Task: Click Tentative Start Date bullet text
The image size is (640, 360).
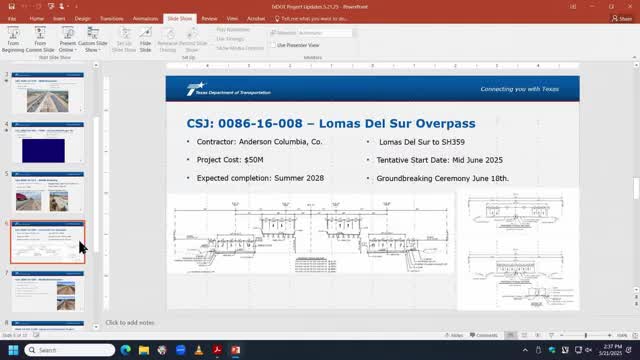Action: click(440, 160)
